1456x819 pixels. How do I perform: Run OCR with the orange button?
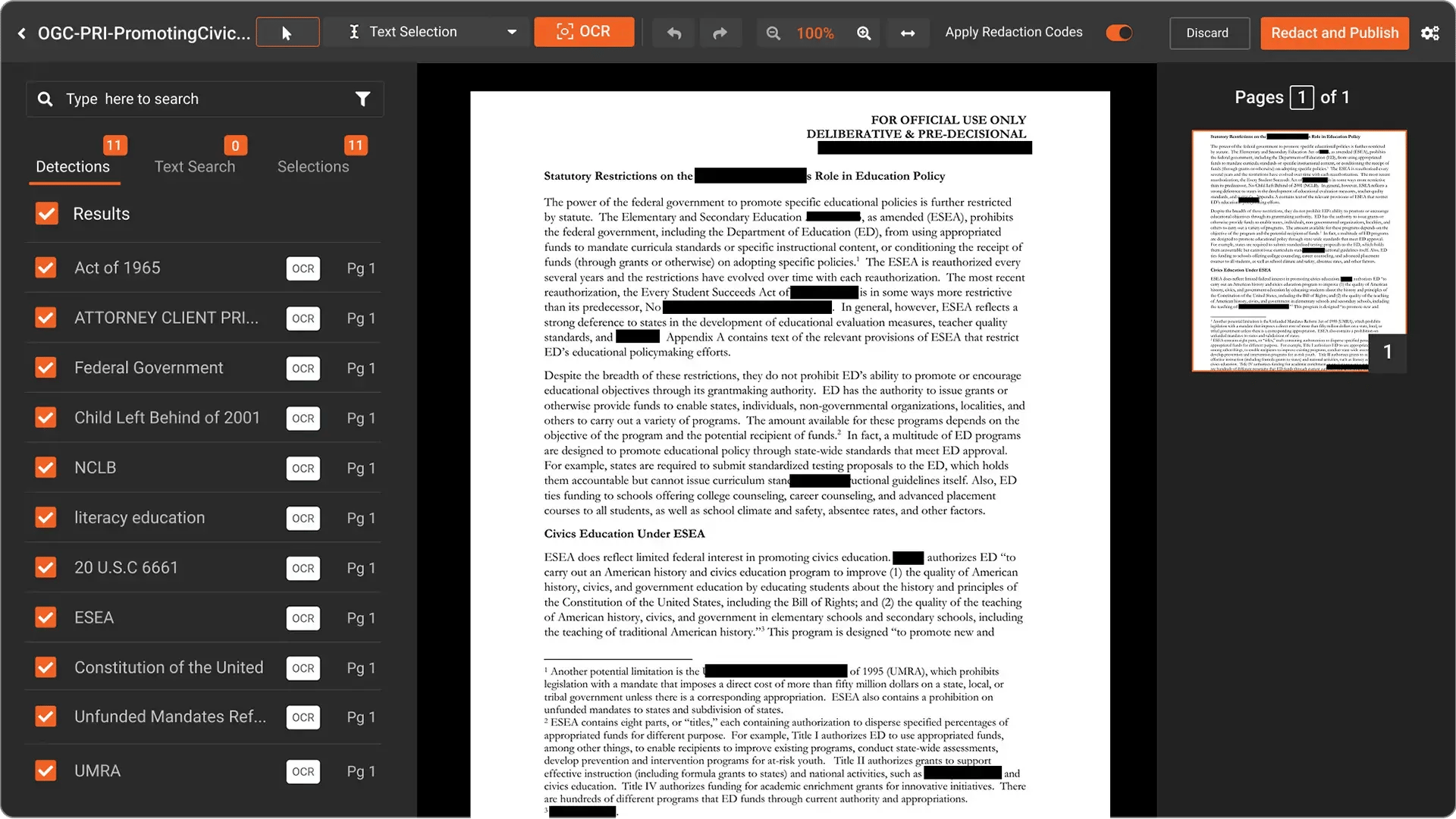click(x=584, y=32)
